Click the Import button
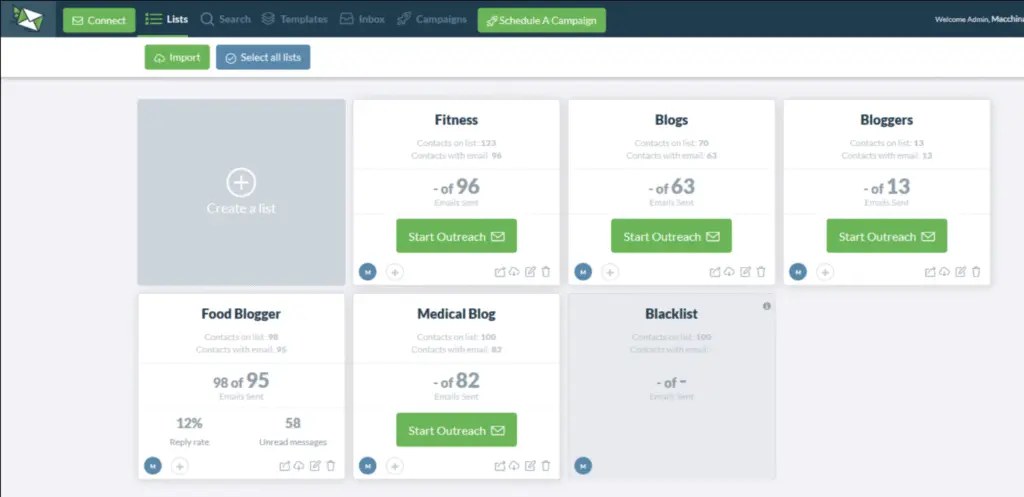Screen dimensions: 1024x497 pyautogui.click(x=177, y=57)
